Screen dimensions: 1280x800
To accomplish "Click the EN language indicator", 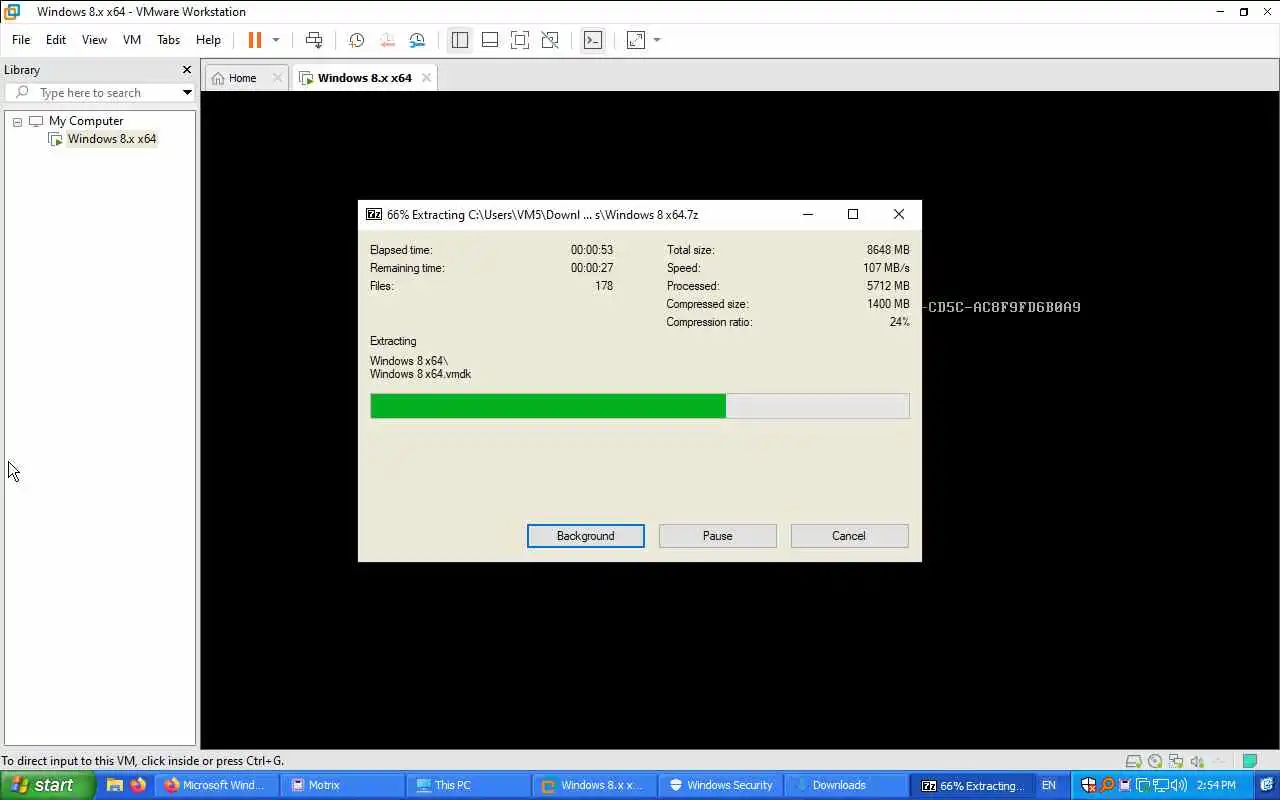I will [x=1048, y=785].
